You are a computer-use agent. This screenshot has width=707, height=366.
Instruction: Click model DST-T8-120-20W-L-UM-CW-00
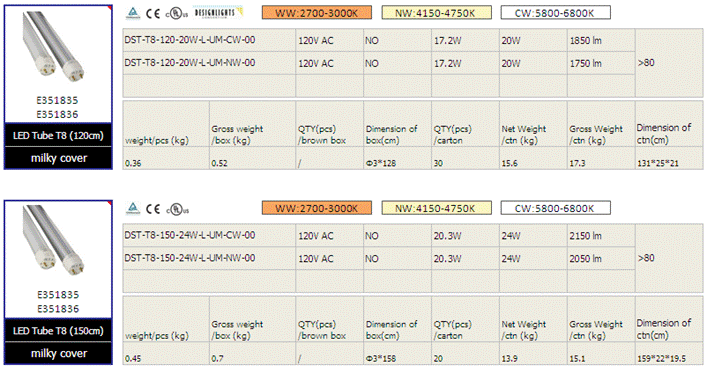pyautogui.click(x=190, y=40)
